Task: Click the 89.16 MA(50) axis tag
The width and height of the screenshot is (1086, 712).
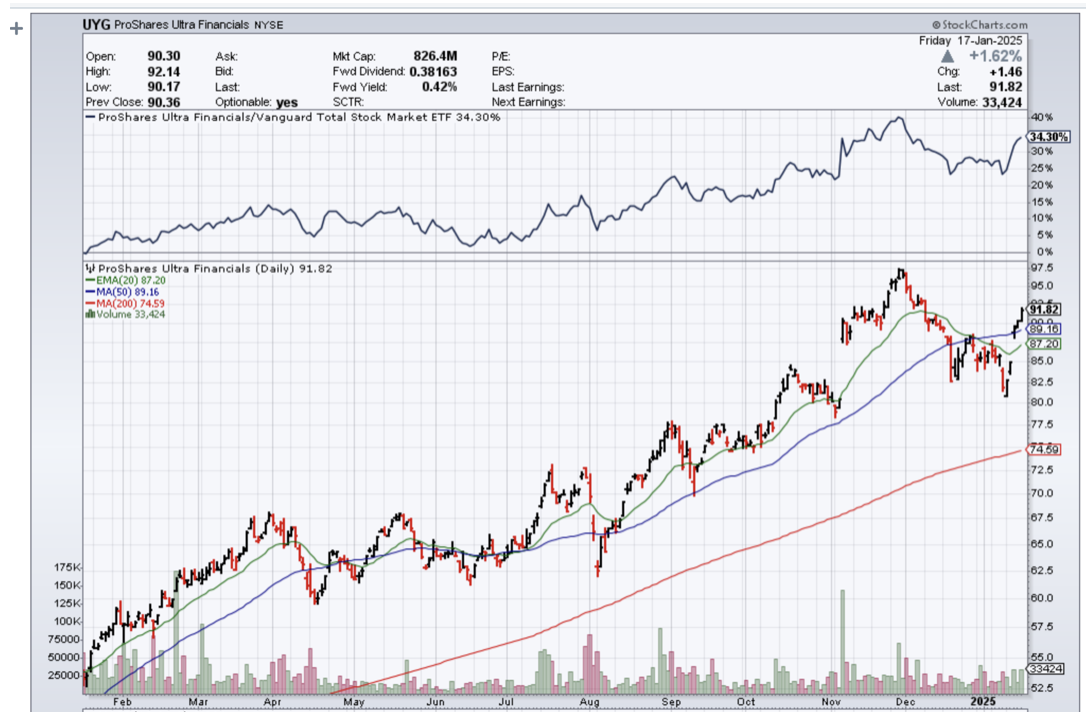Action: [1043, 328]
